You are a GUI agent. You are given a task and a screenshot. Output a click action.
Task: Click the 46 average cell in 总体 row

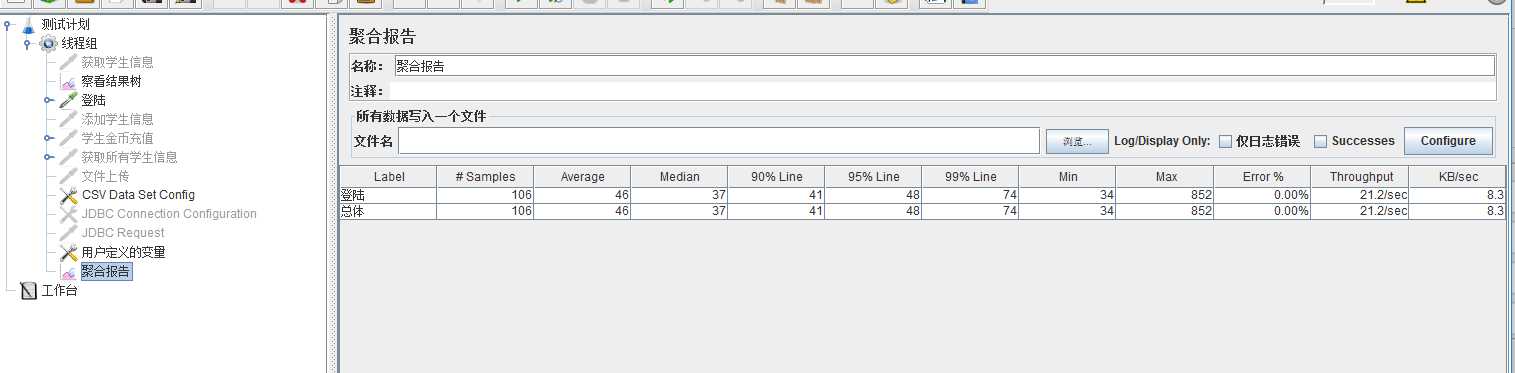pos(582,211)
